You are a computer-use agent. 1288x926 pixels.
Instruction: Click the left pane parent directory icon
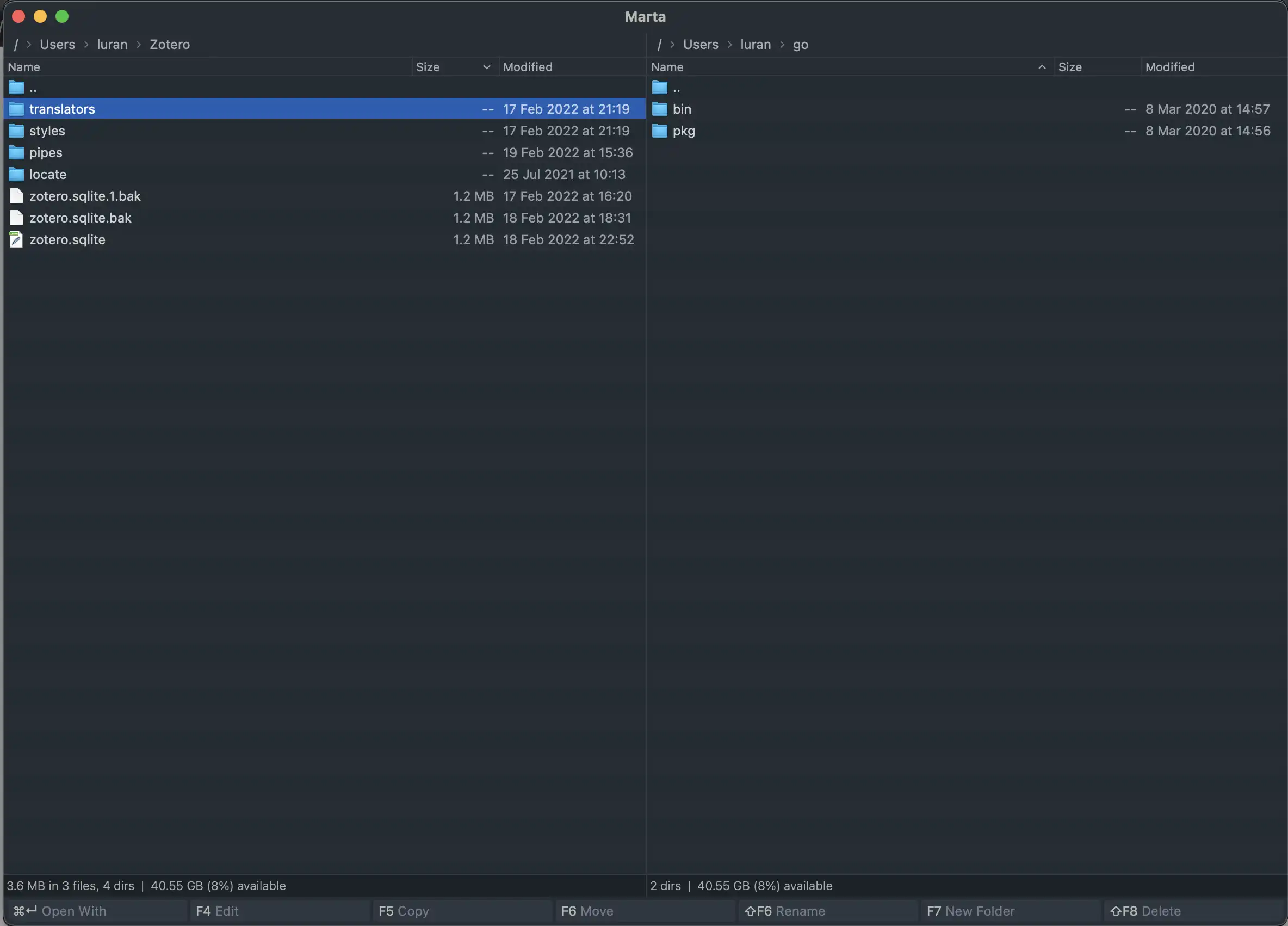click(x=16, y=88)
